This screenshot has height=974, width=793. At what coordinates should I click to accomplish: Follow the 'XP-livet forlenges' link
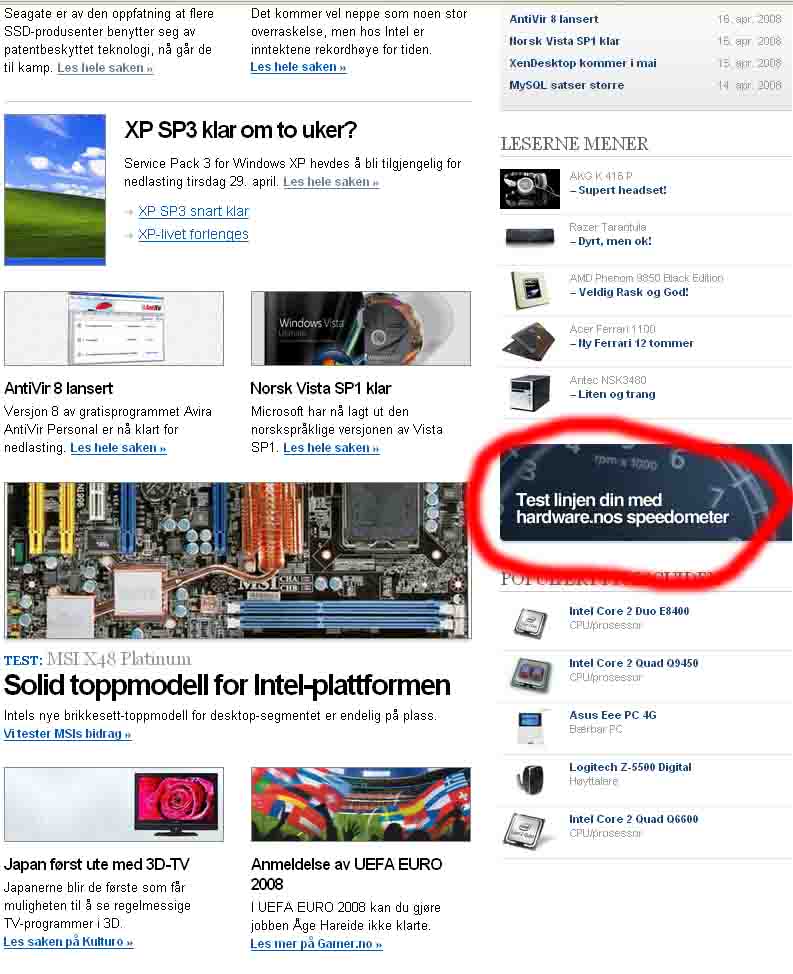pos(193,234)
